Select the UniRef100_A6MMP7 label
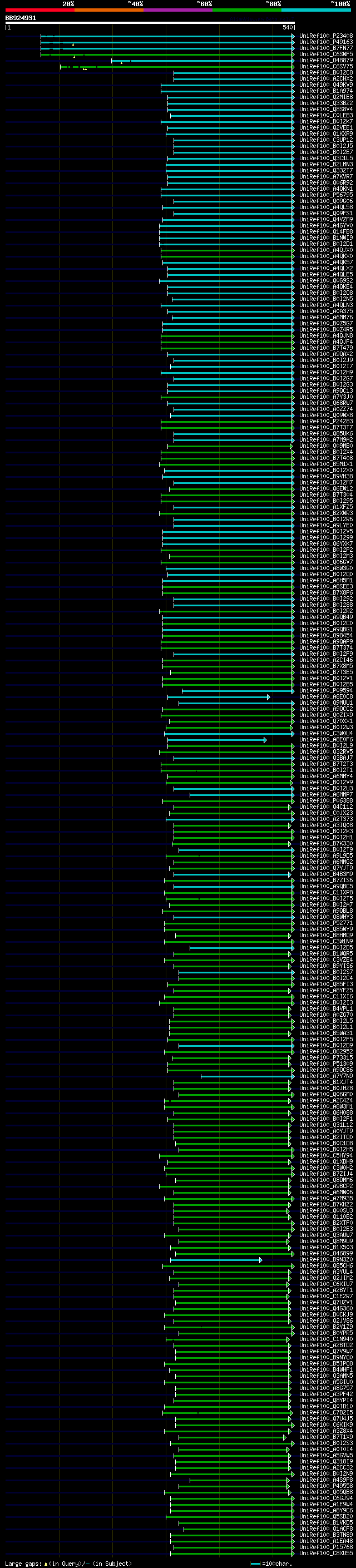 [326, 794]
